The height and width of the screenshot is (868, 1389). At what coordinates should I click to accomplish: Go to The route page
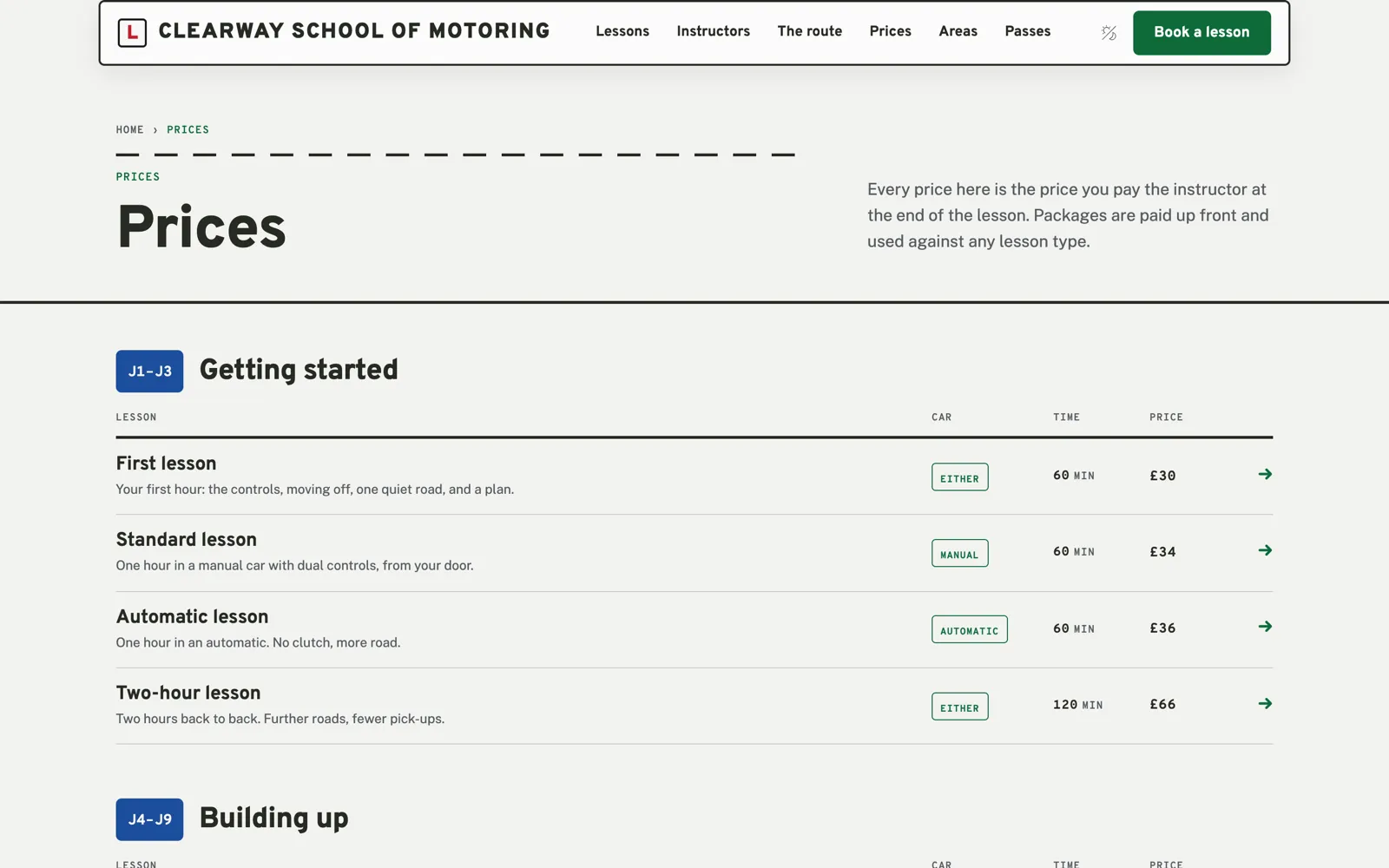[810, 31]
